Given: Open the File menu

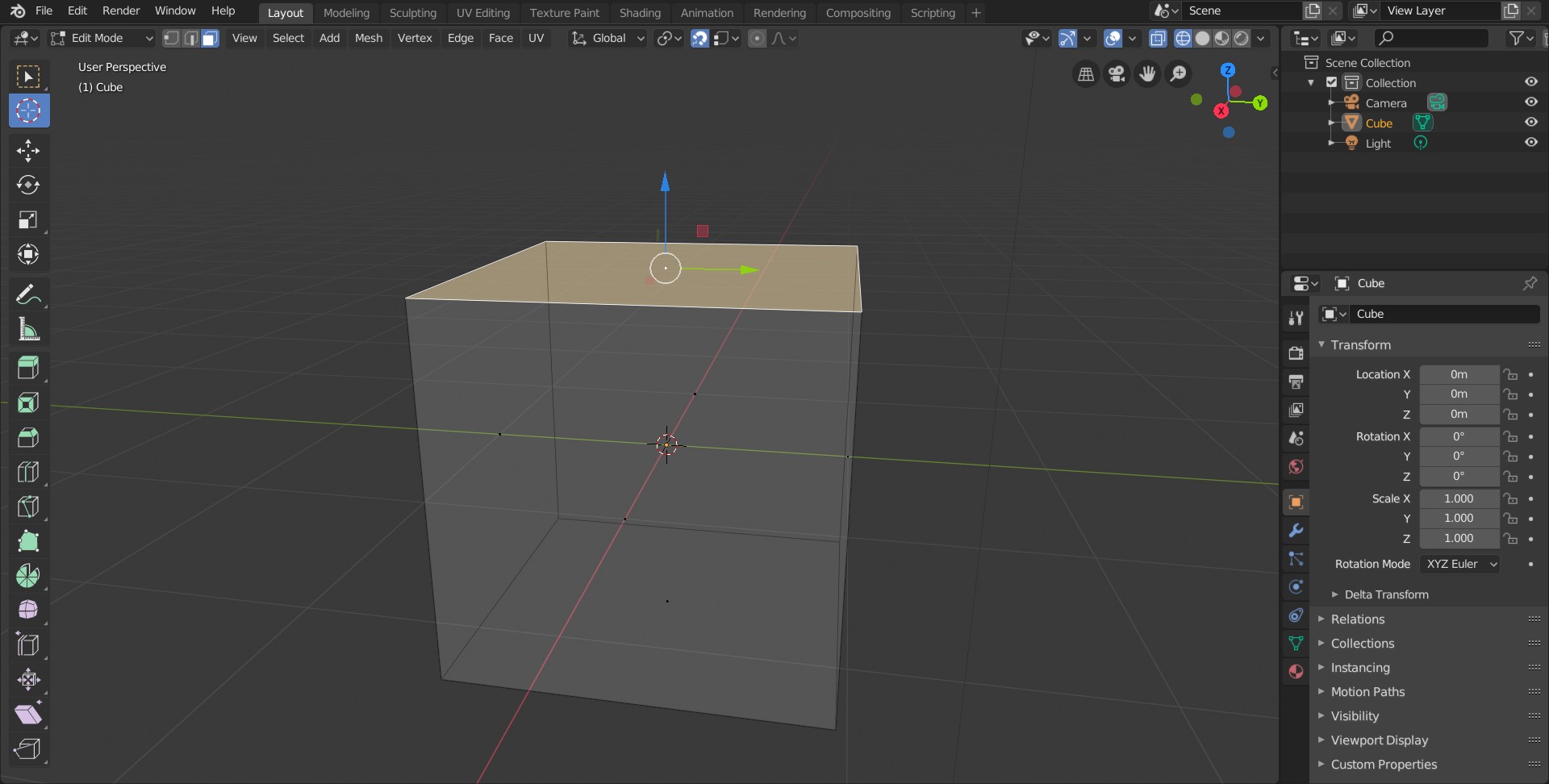Looking at the screenshot, I should (44, 10).
